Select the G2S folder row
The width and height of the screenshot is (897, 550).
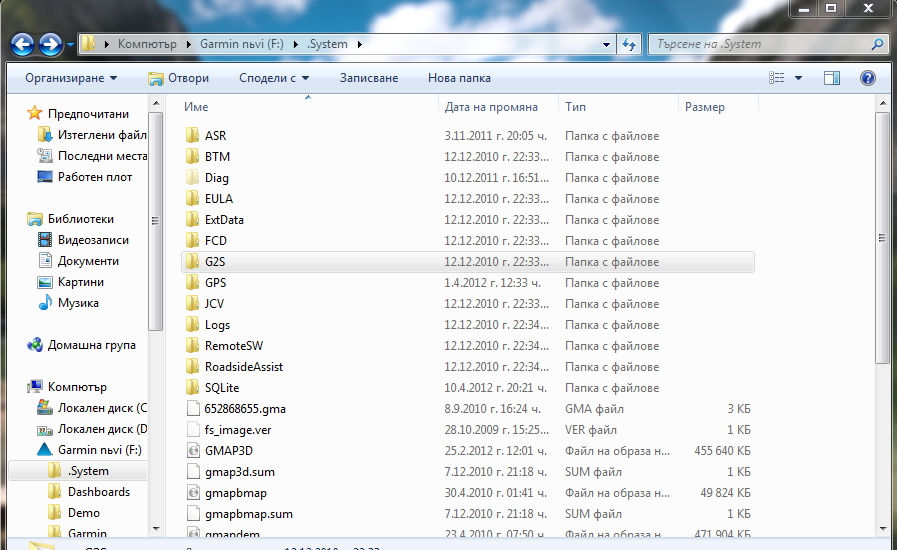coord(468,262)
